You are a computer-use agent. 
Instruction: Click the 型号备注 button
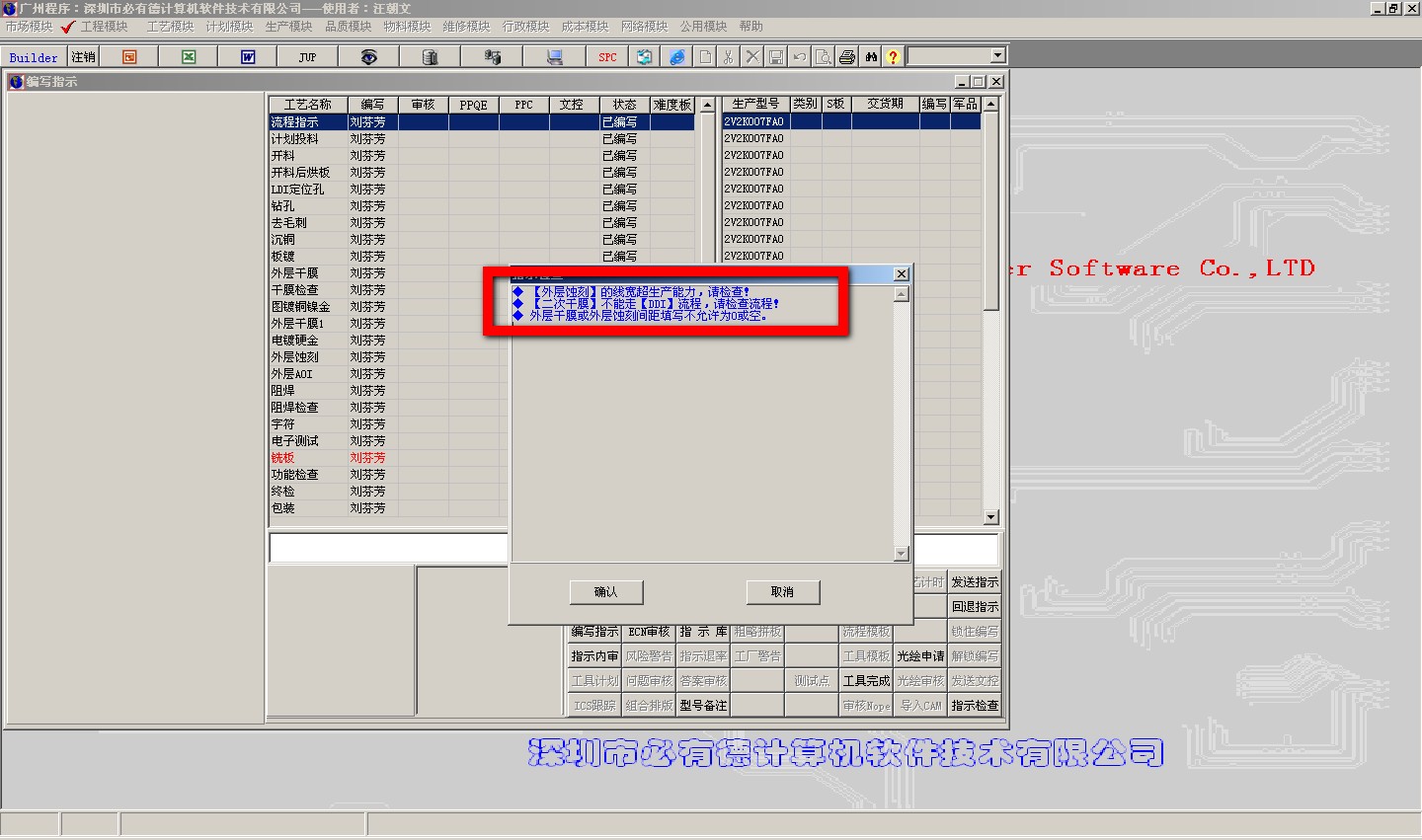703,706
